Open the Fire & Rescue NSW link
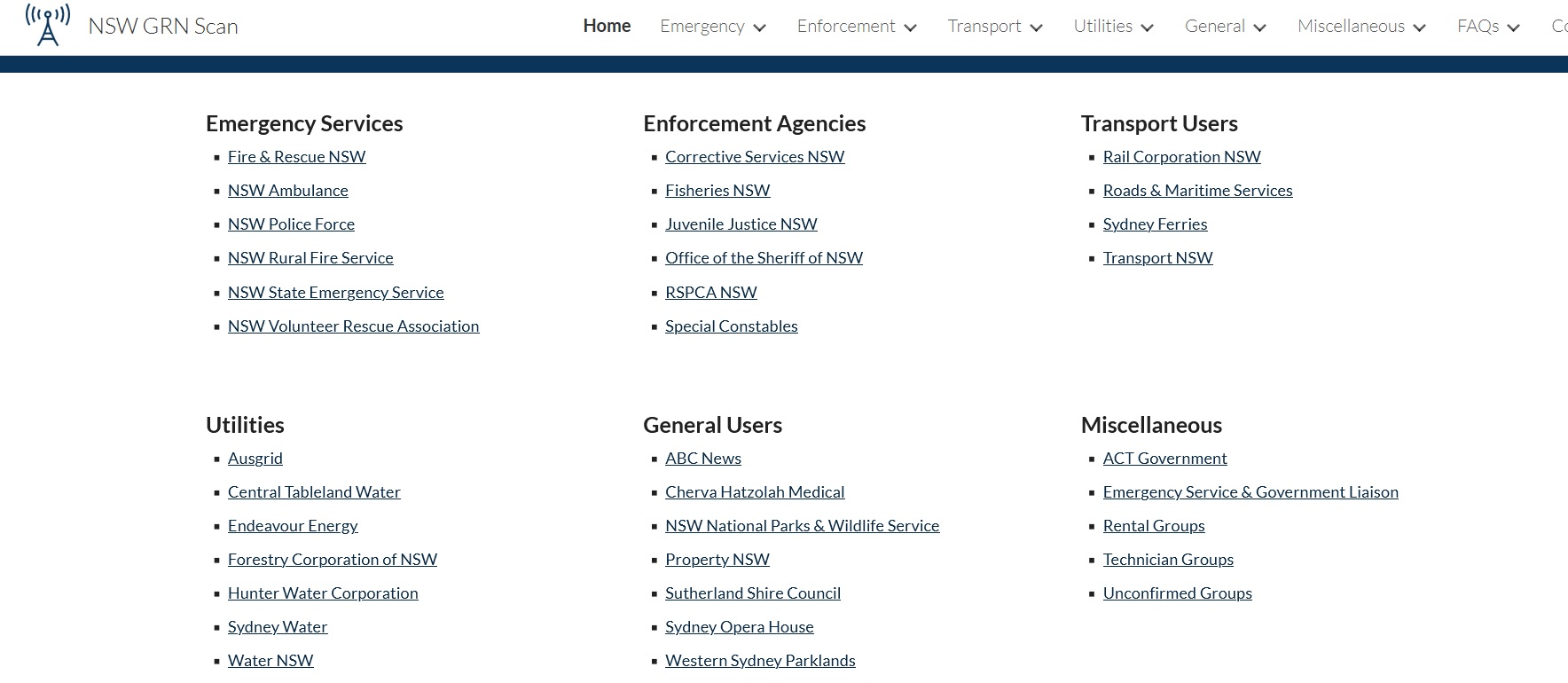The height and width of the screenshot is (683, 1568). (x=296, y=157)
